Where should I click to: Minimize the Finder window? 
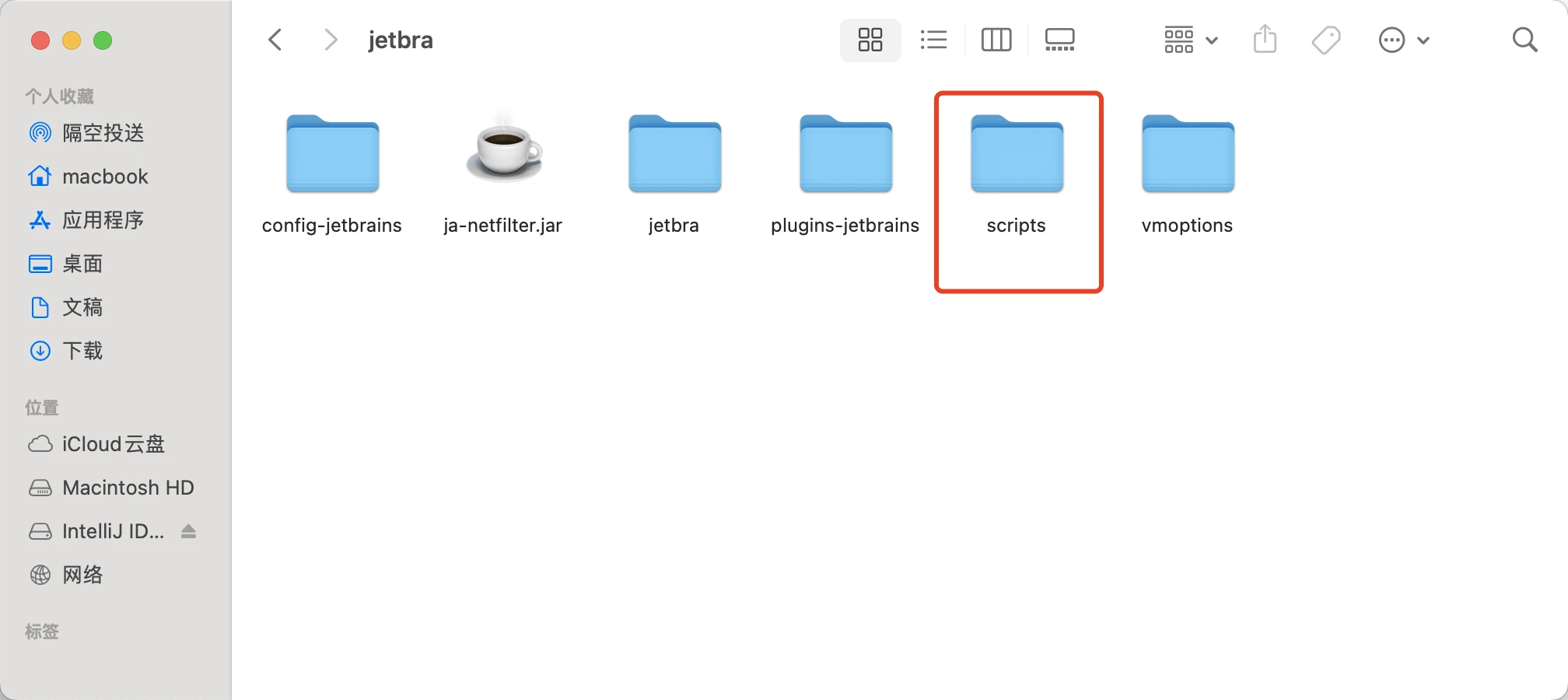pyautogui.click(x=72, y=40)
